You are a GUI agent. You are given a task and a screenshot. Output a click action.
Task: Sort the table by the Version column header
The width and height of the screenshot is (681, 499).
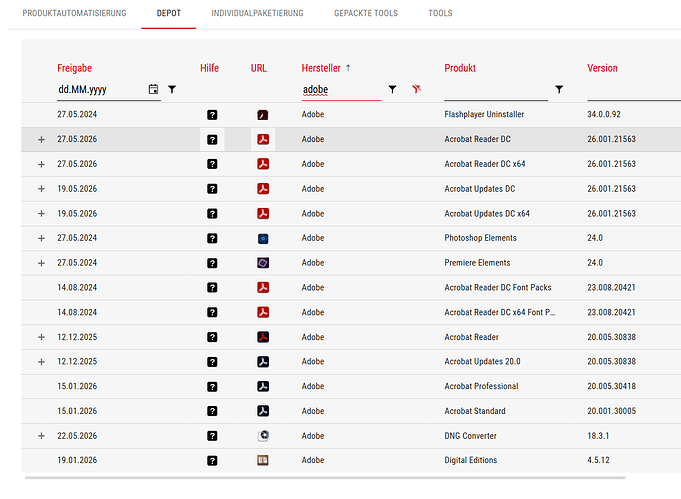click(602, 68)
